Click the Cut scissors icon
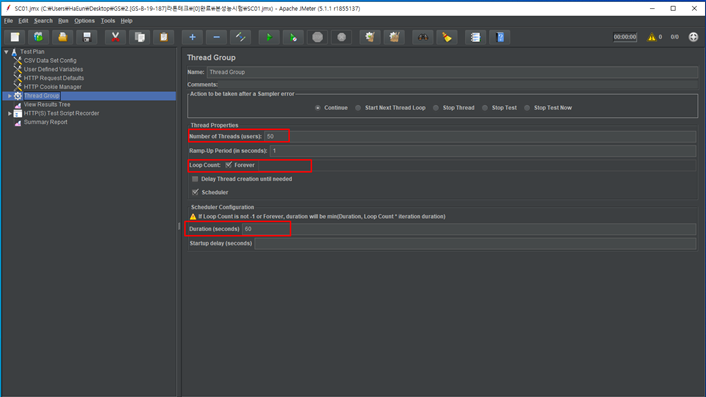The width and height of the screenshot is (706, 397). click(x=115, y=37)
